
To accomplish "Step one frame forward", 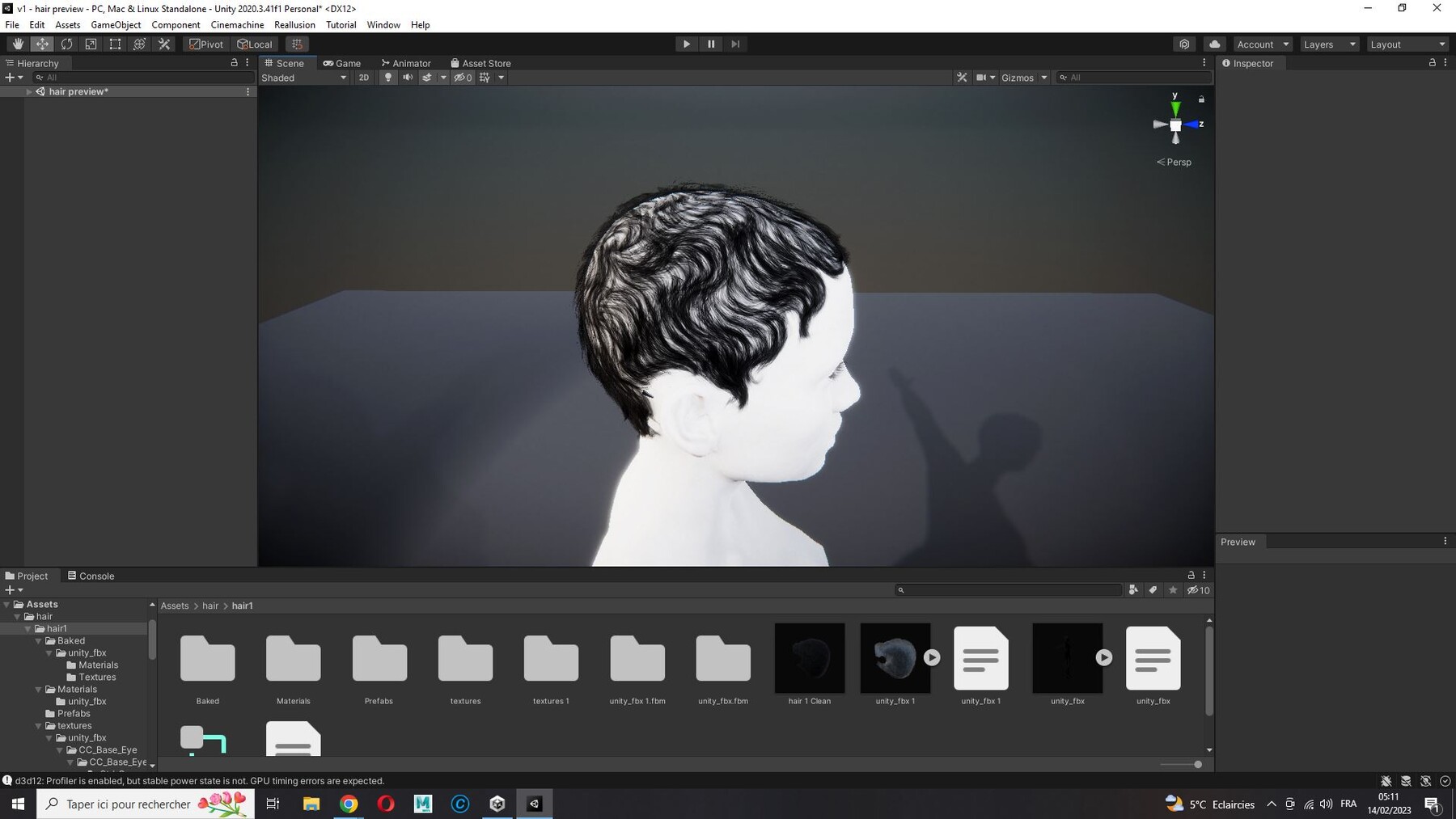I will point(735,44).
